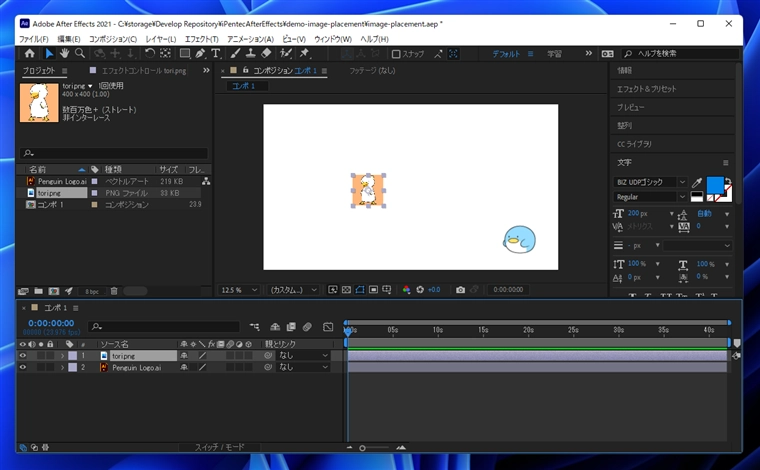760x470 pixels.
Task: Select the Rectangle shape tool
Action: [185, 54]
